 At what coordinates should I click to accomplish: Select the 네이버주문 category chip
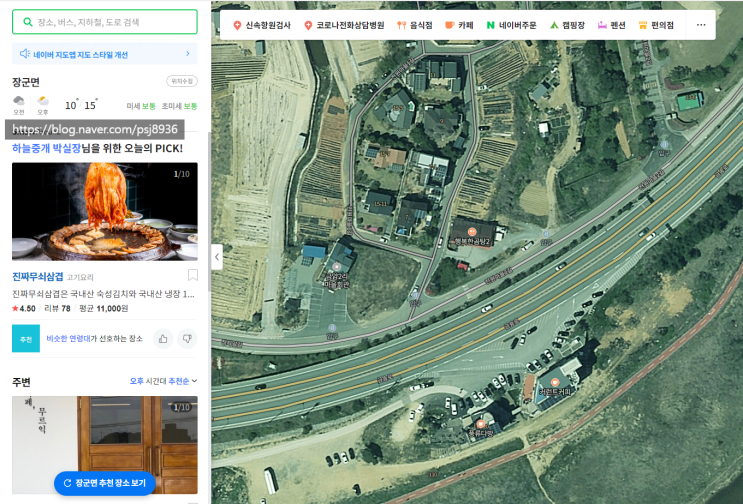[x=512, y=25]
